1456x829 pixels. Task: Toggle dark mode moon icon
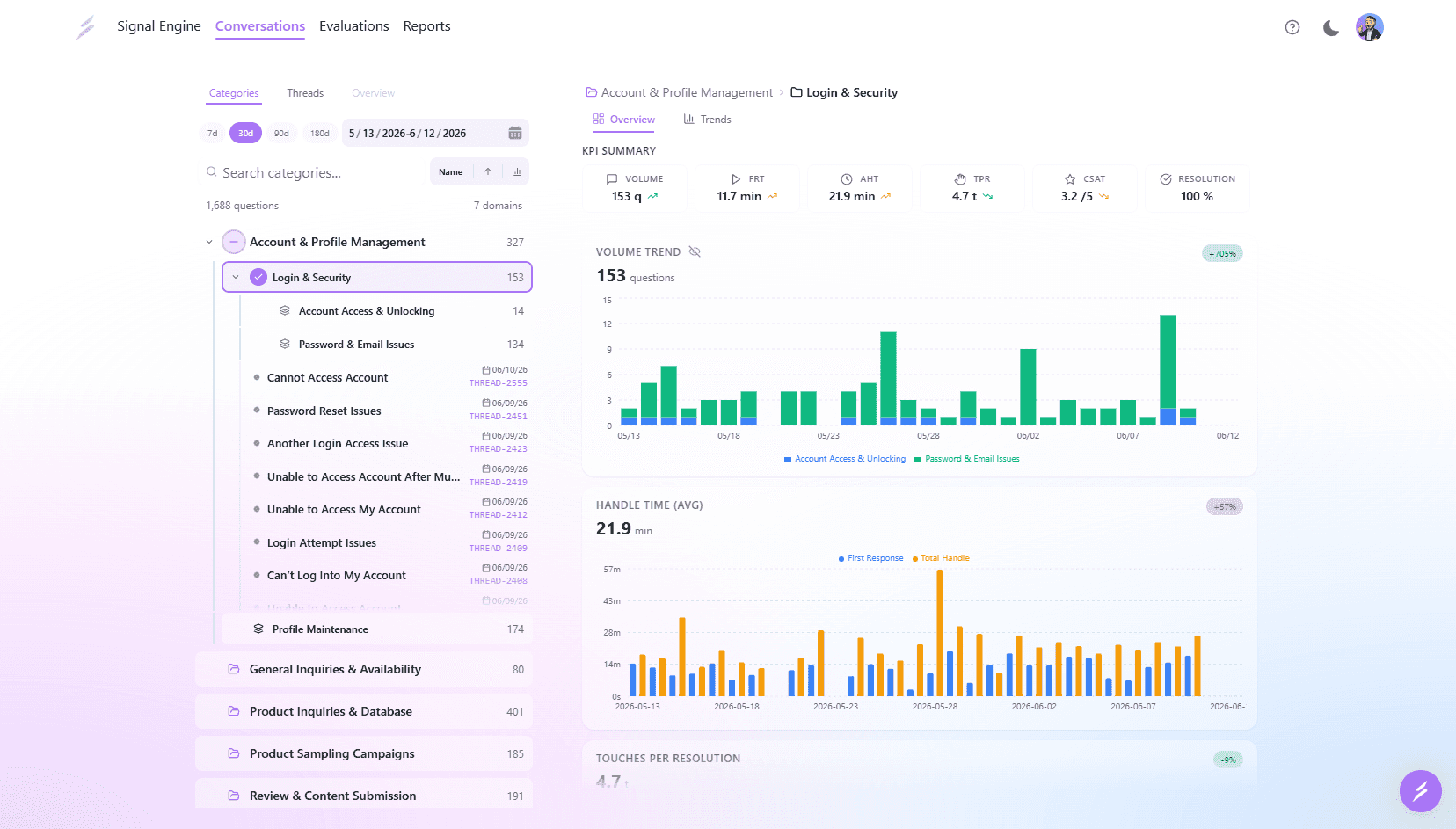pyautogui.click(x=1331, y=27)
